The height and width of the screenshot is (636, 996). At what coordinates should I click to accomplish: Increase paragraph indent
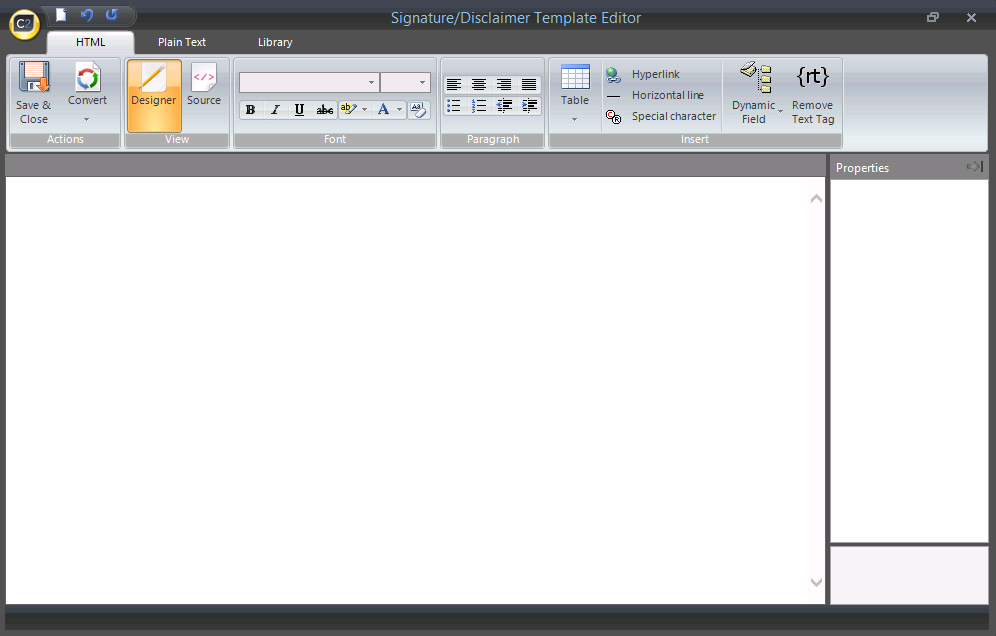(x=529, y=105)
